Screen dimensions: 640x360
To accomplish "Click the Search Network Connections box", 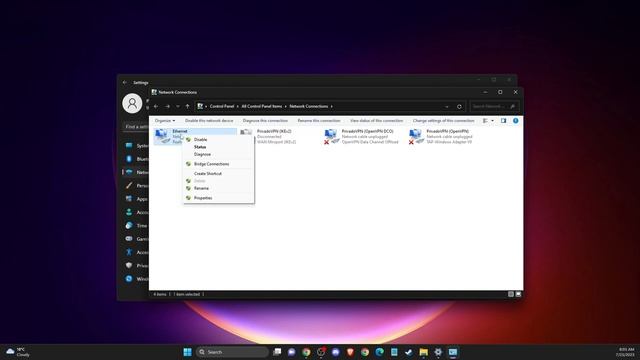I will 494,107.
